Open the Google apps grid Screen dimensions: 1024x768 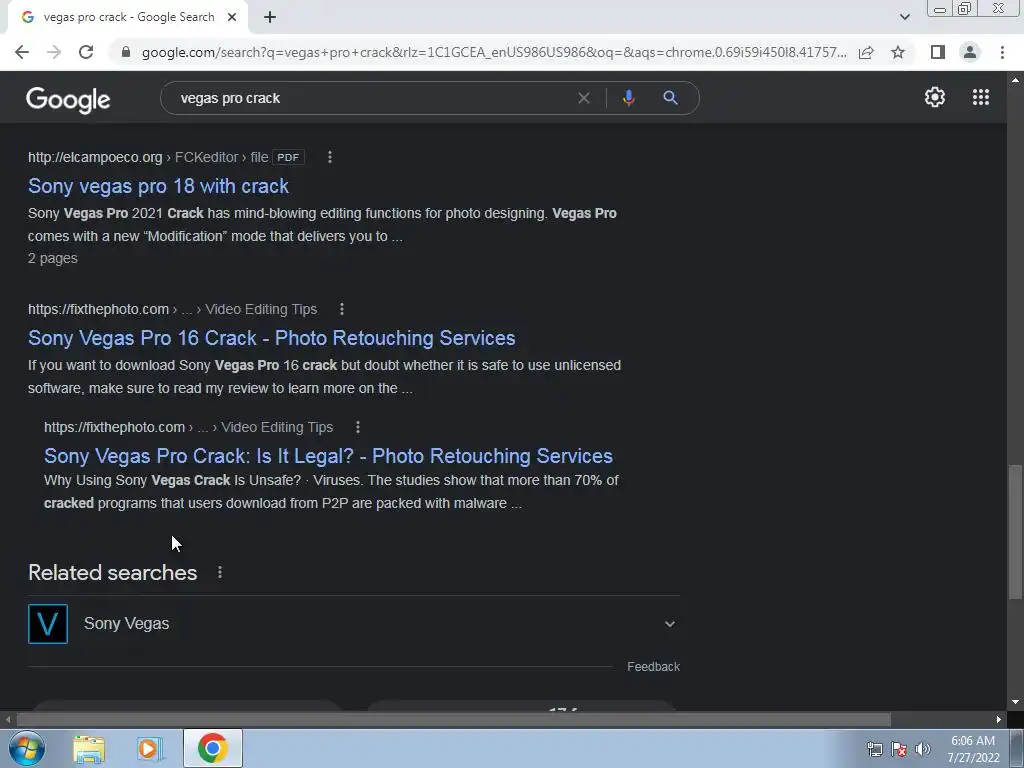pyautogui.click(x=981, y=97)
